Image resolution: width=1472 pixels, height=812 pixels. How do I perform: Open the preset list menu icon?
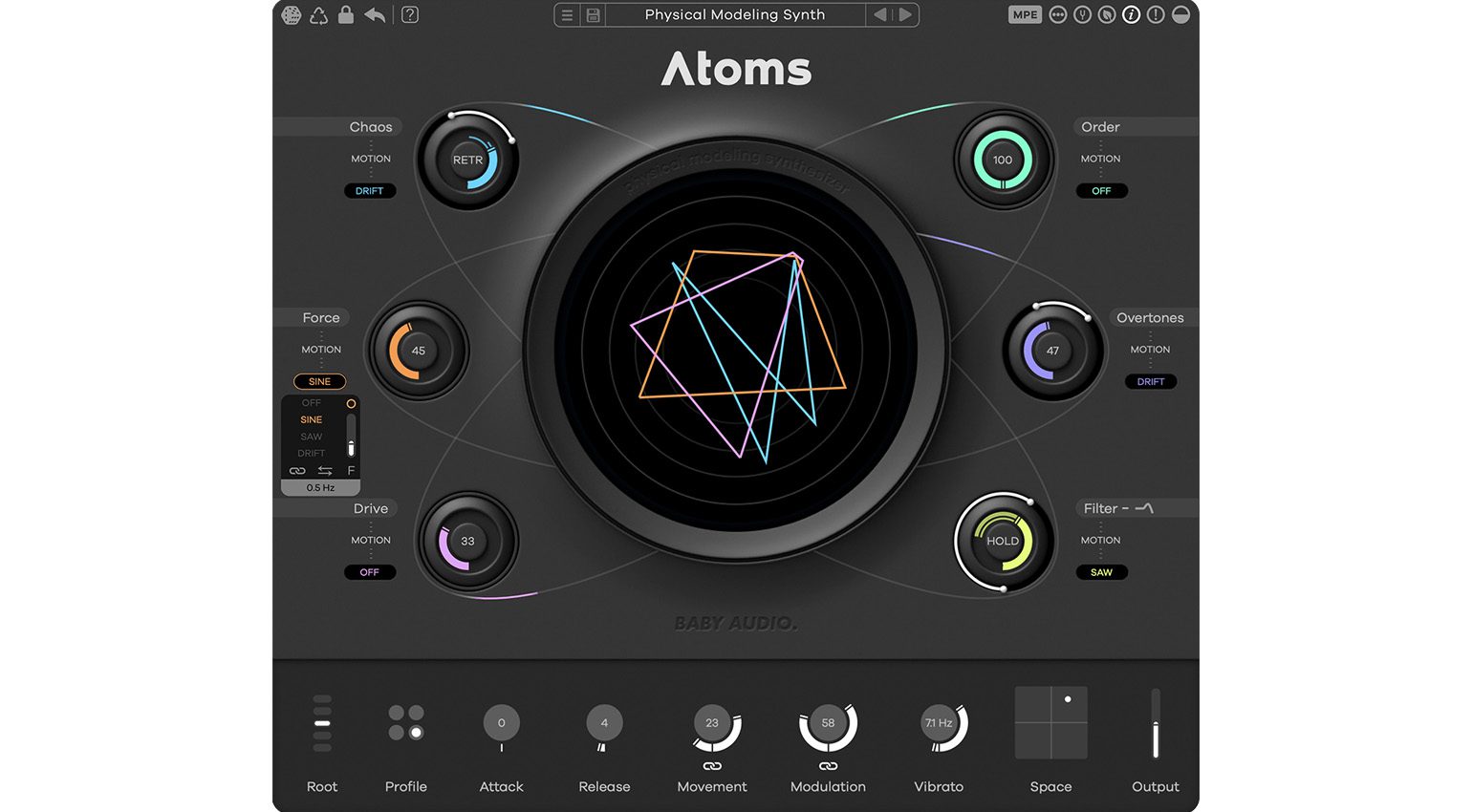click(x=567, y=15)
